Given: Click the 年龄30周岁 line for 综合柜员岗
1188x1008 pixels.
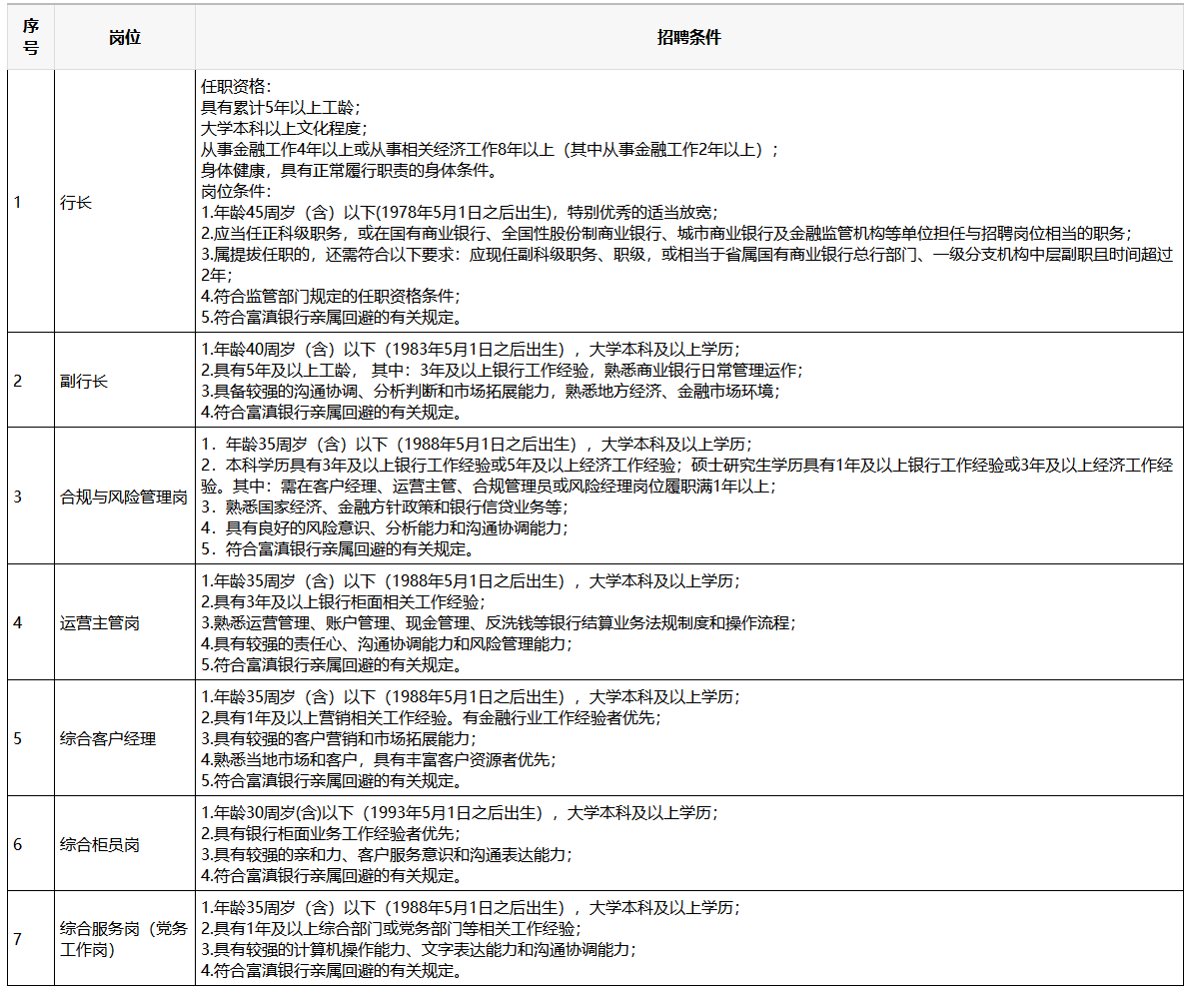Looking at the screenshot, I should coord(460,813).
